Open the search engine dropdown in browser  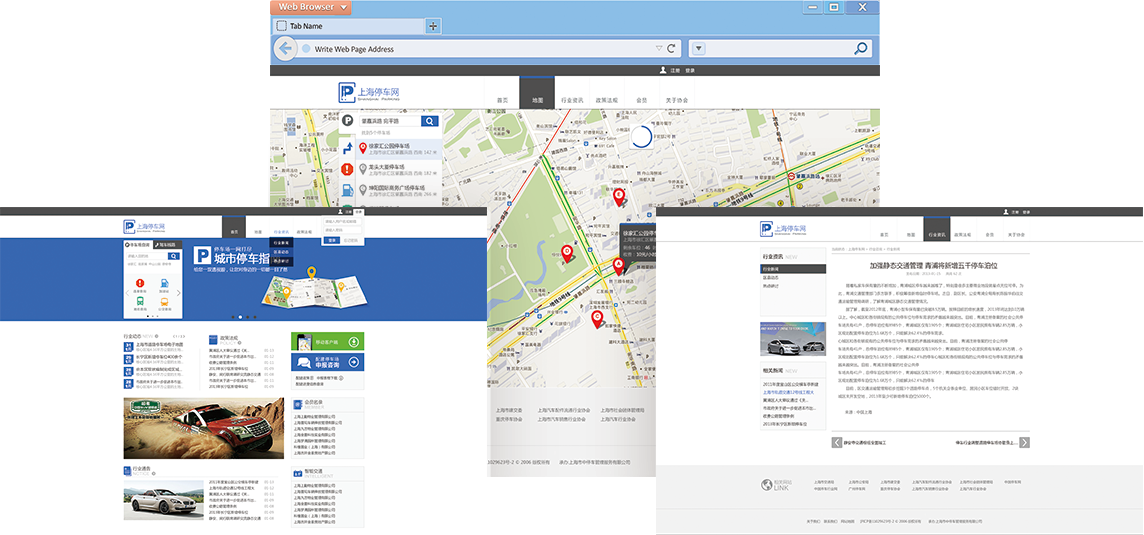[x=699, y=49]
